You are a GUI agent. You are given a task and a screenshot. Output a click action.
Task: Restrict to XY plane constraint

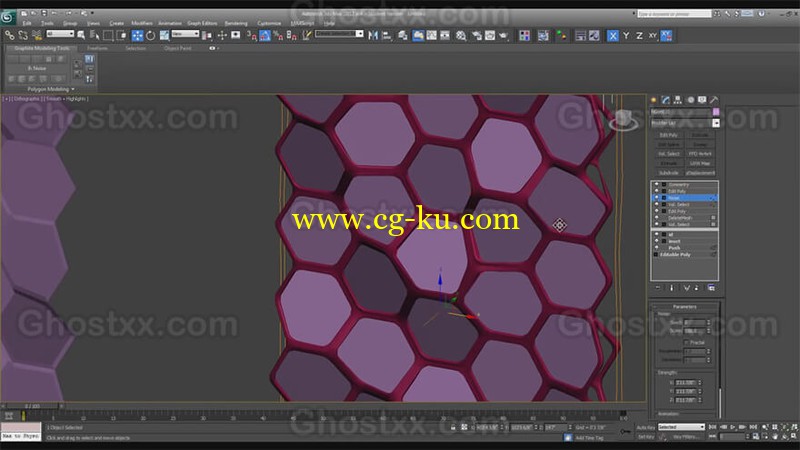pyautogui.click(x=653, y=35)
